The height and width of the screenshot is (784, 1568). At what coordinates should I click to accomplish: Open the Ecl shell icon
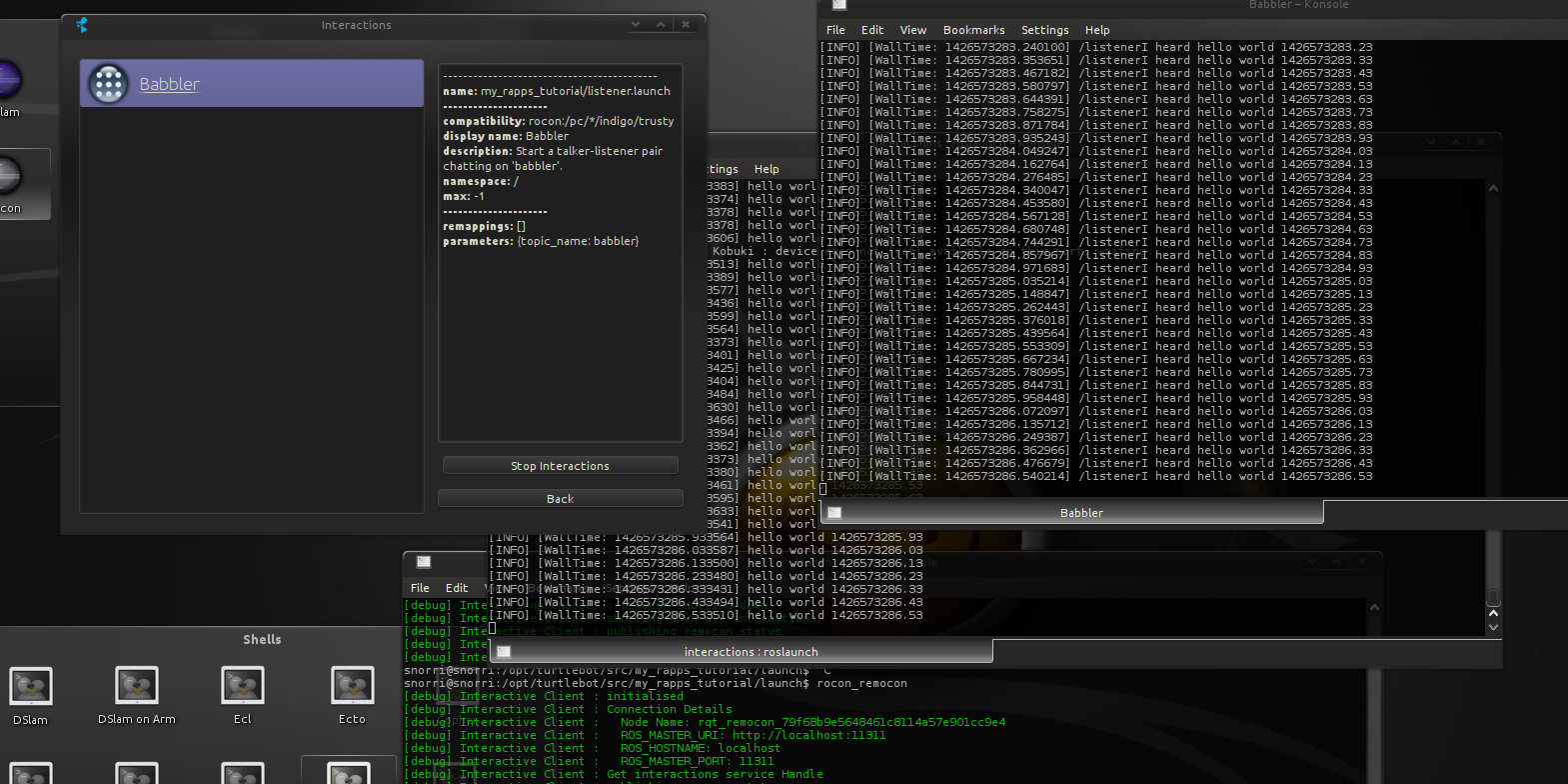pyautogui.click(x=243, y=687)
